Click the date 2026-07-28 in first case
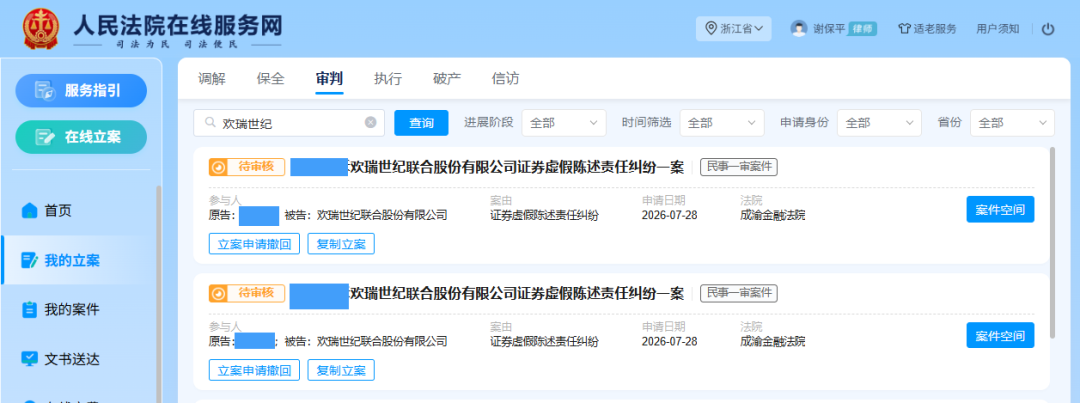This screenshot has height=403, width=1080. click(x=669, y=216)
